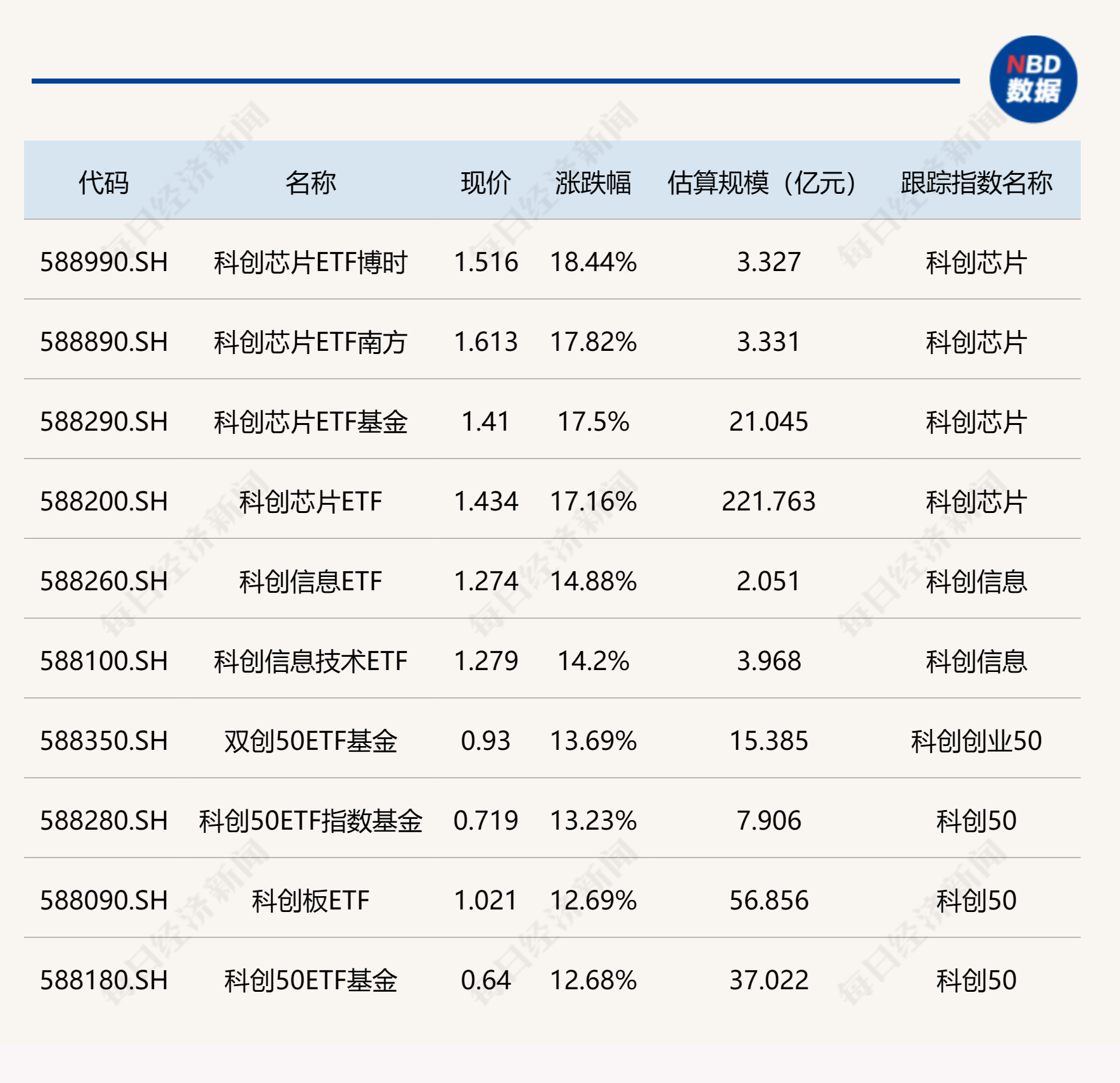This screenshot has height=1083, width=1120.
Task: Click 科创50 in the 588090.SH row
Action: tap(976, 901)
